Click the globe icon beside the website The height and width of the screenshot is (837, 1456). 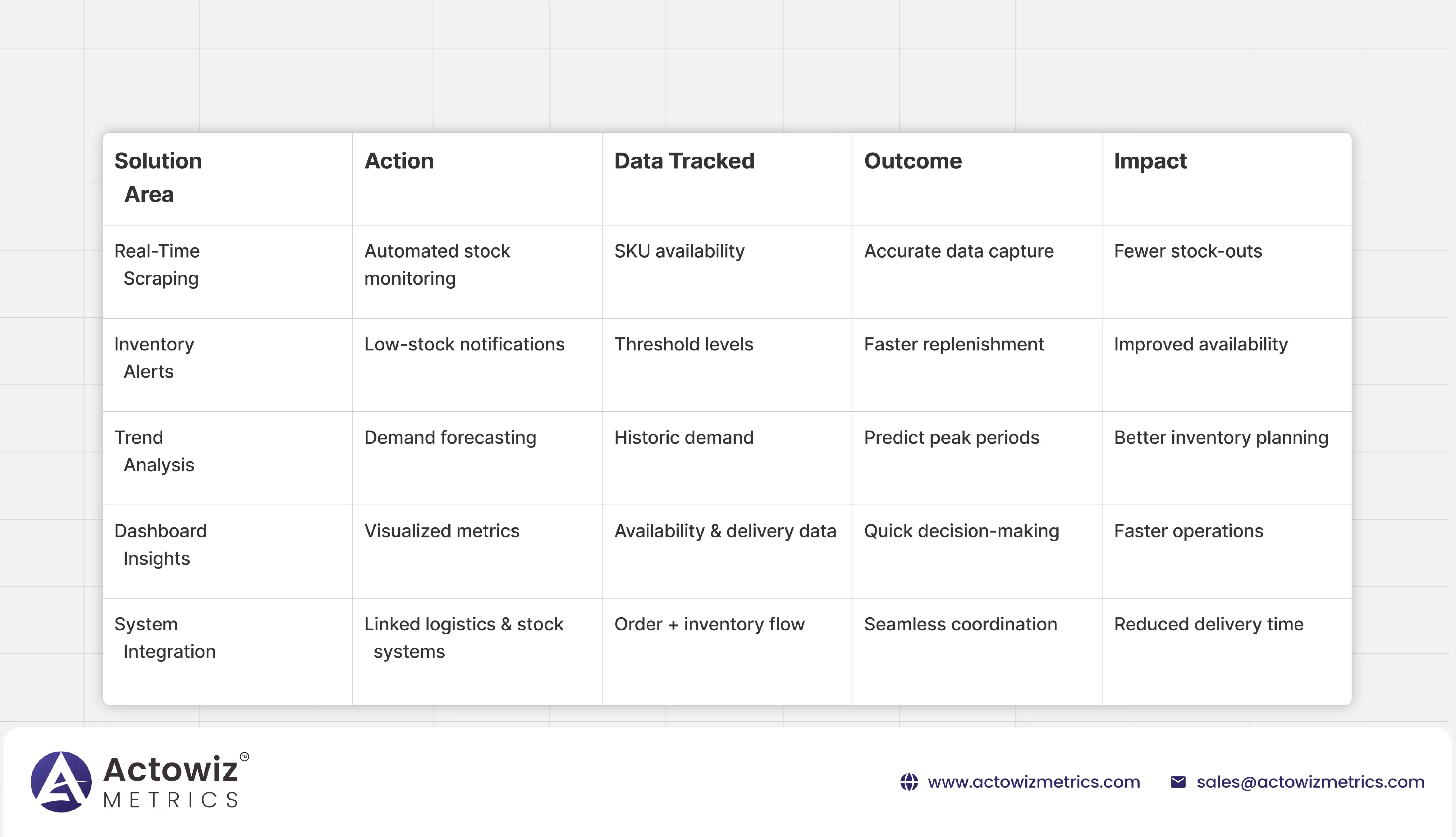pyautogui.click(x=909, y=782)
